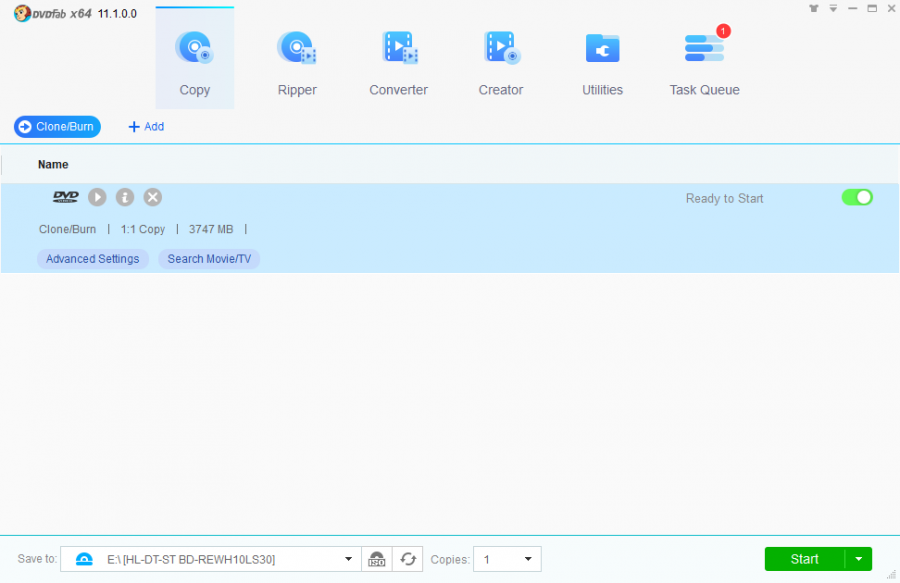Image resolution: width=900 pixels, height=583 pixels.
Task: Switch to the Converter module
Action: pyautogui.click(x=398, y=62)
